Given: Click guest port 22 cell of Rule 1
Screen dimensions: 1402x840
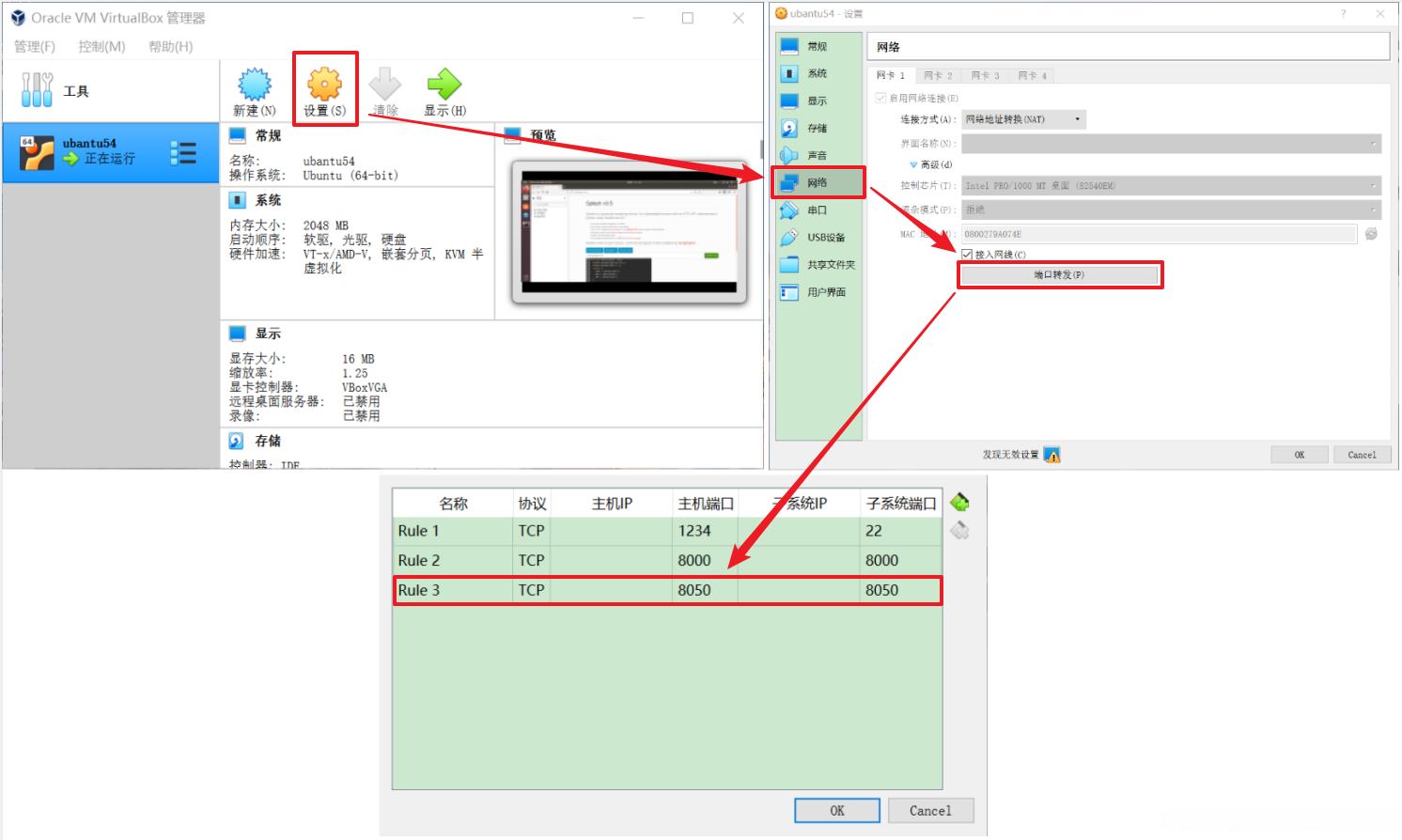Looking at the screenshot, I should [902, 531].
